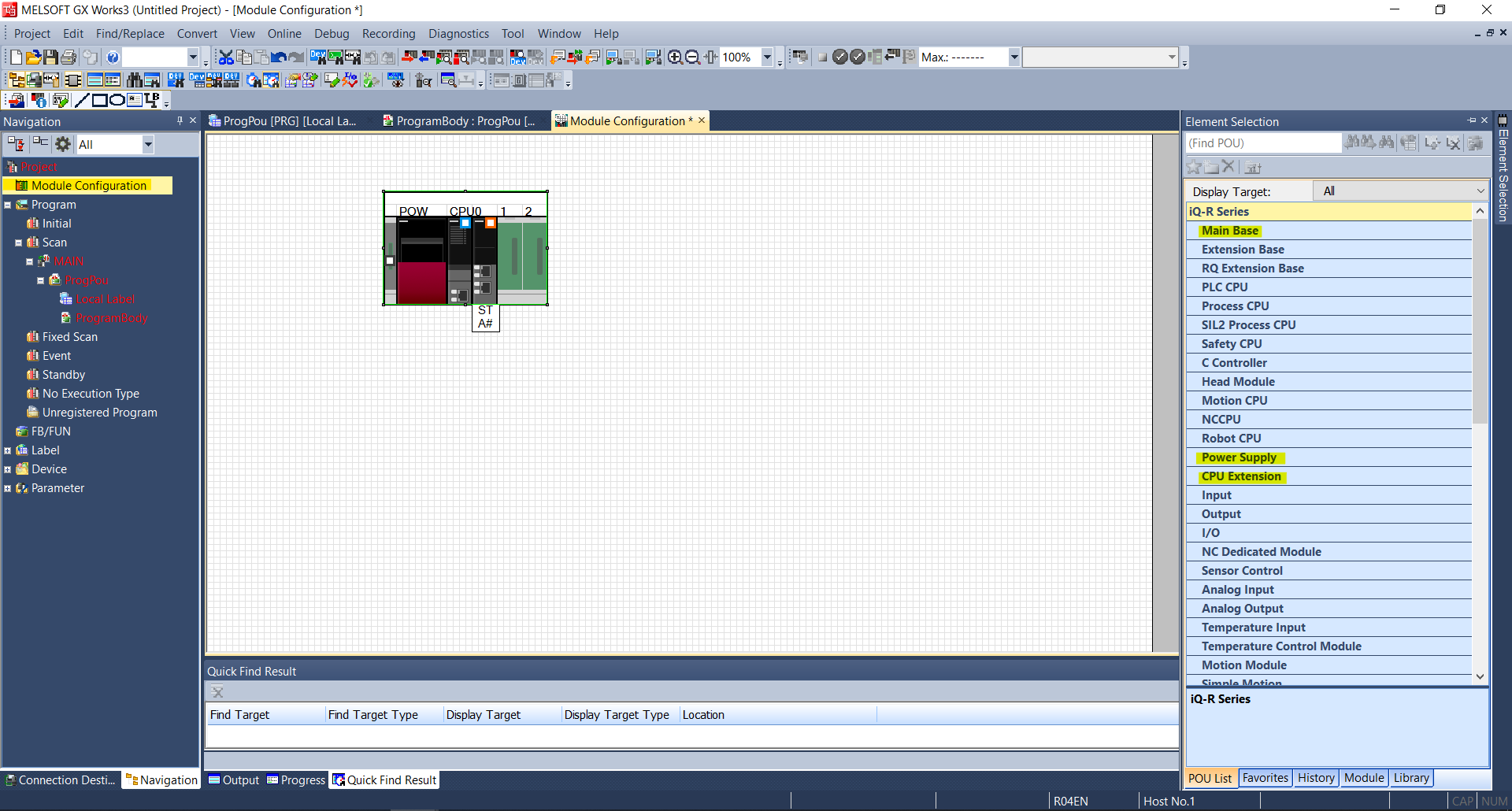Viewport: 1512px width, 811px height.
Task: Click the Find Target column header
Action: pyautogui.click(x=266, y=715)
